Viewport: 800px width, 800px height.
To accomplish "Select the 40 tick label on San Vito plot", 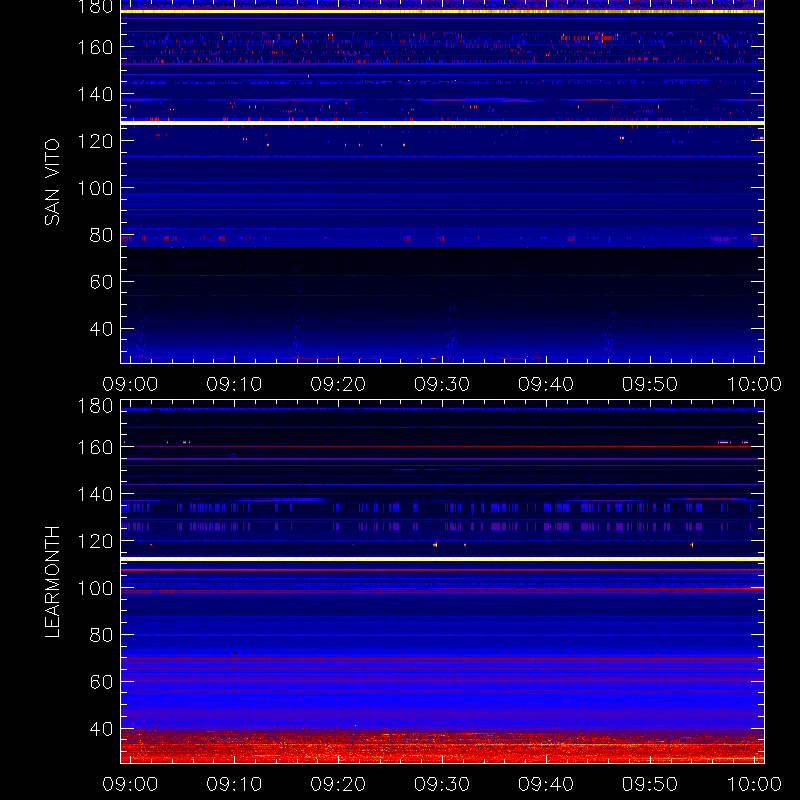I will click(x=101, y=329).
